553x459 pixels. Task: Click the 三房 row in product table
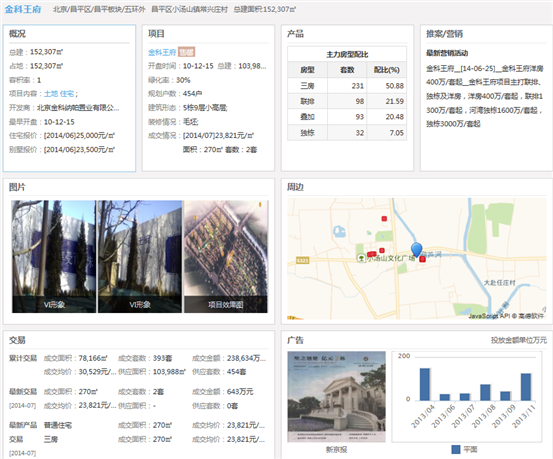pyautogui.click(x=347, y=86)
